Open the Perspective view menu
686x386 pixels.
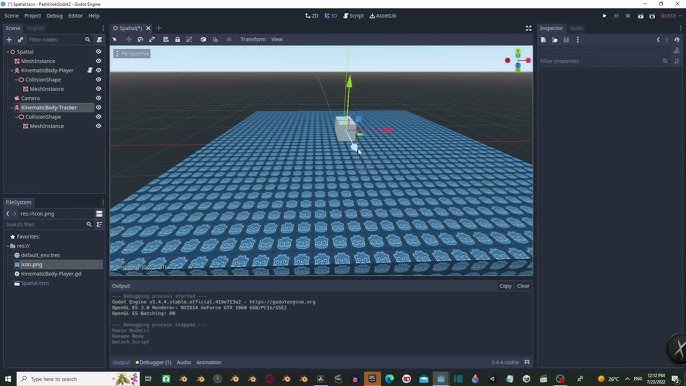[x=132, y=53]
